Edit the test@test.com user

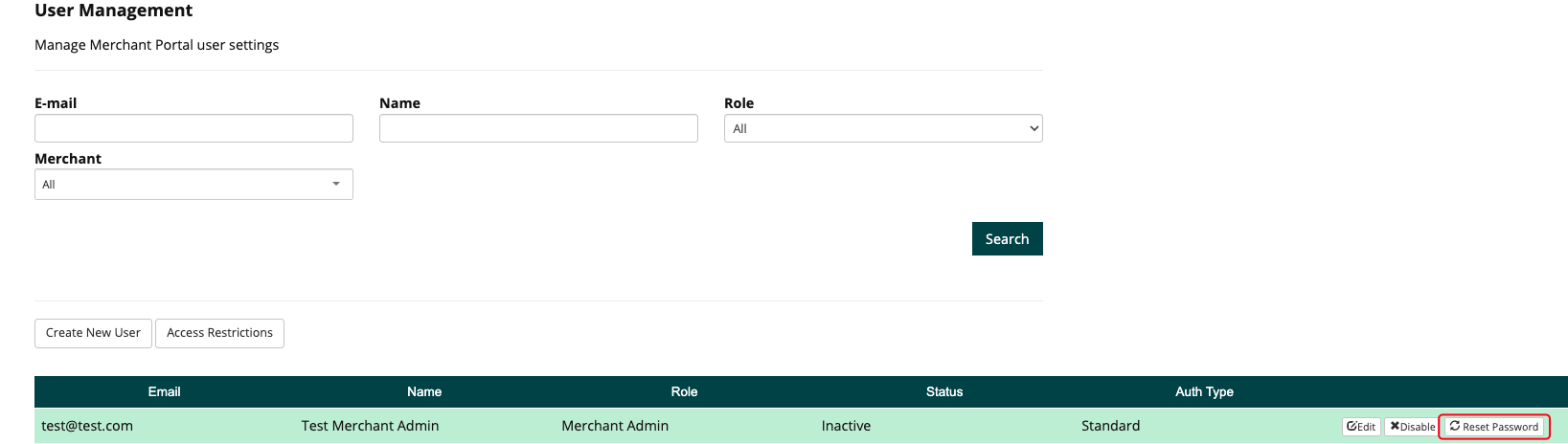point(1361,427)
